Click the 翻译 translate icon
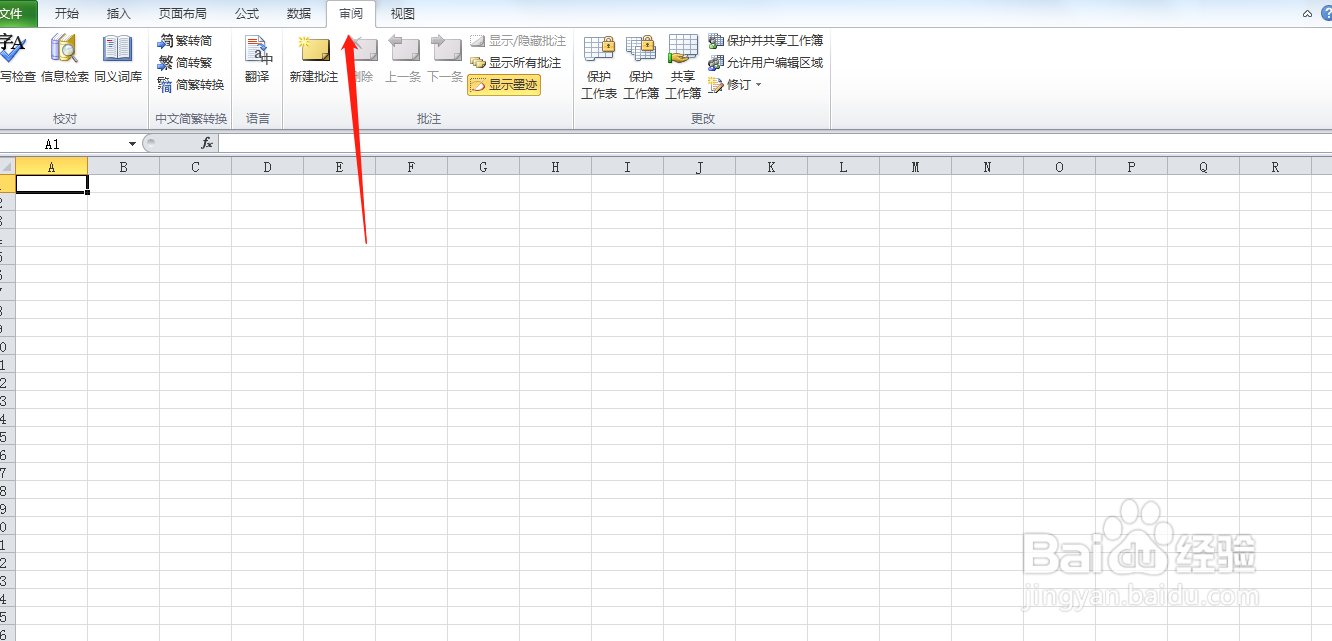 [257, 59]
